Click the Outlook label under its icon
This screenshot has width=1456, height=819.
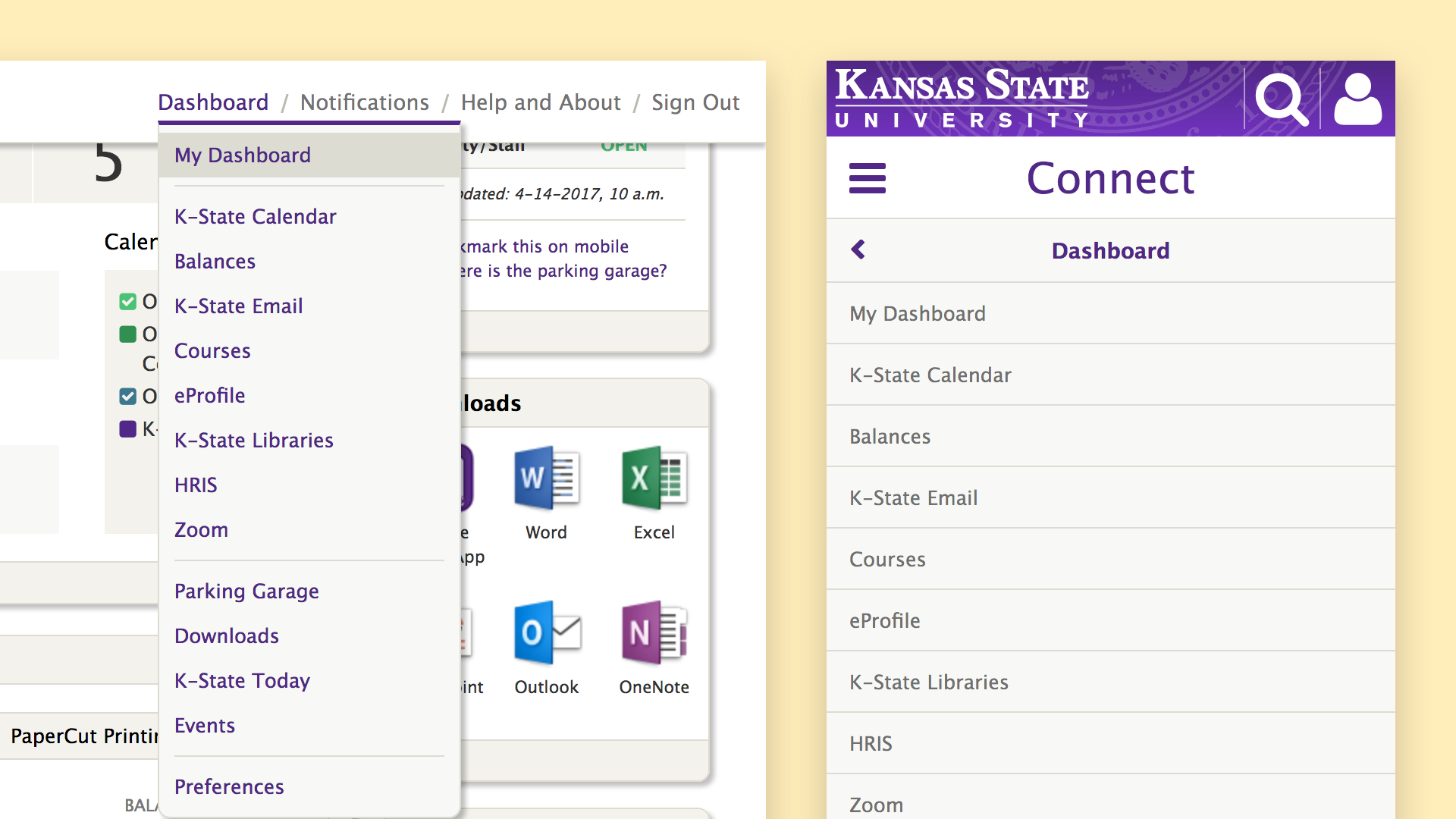coord(546,687)
